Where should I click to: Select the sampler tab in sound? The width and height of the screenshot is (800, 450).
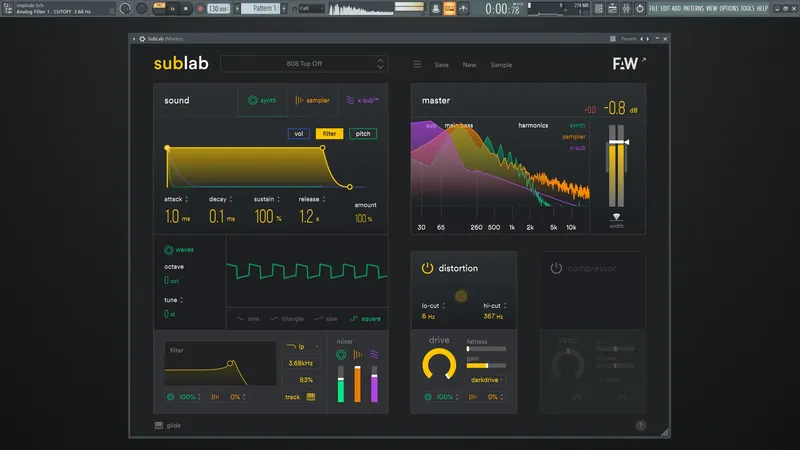(x=312, y=101)
